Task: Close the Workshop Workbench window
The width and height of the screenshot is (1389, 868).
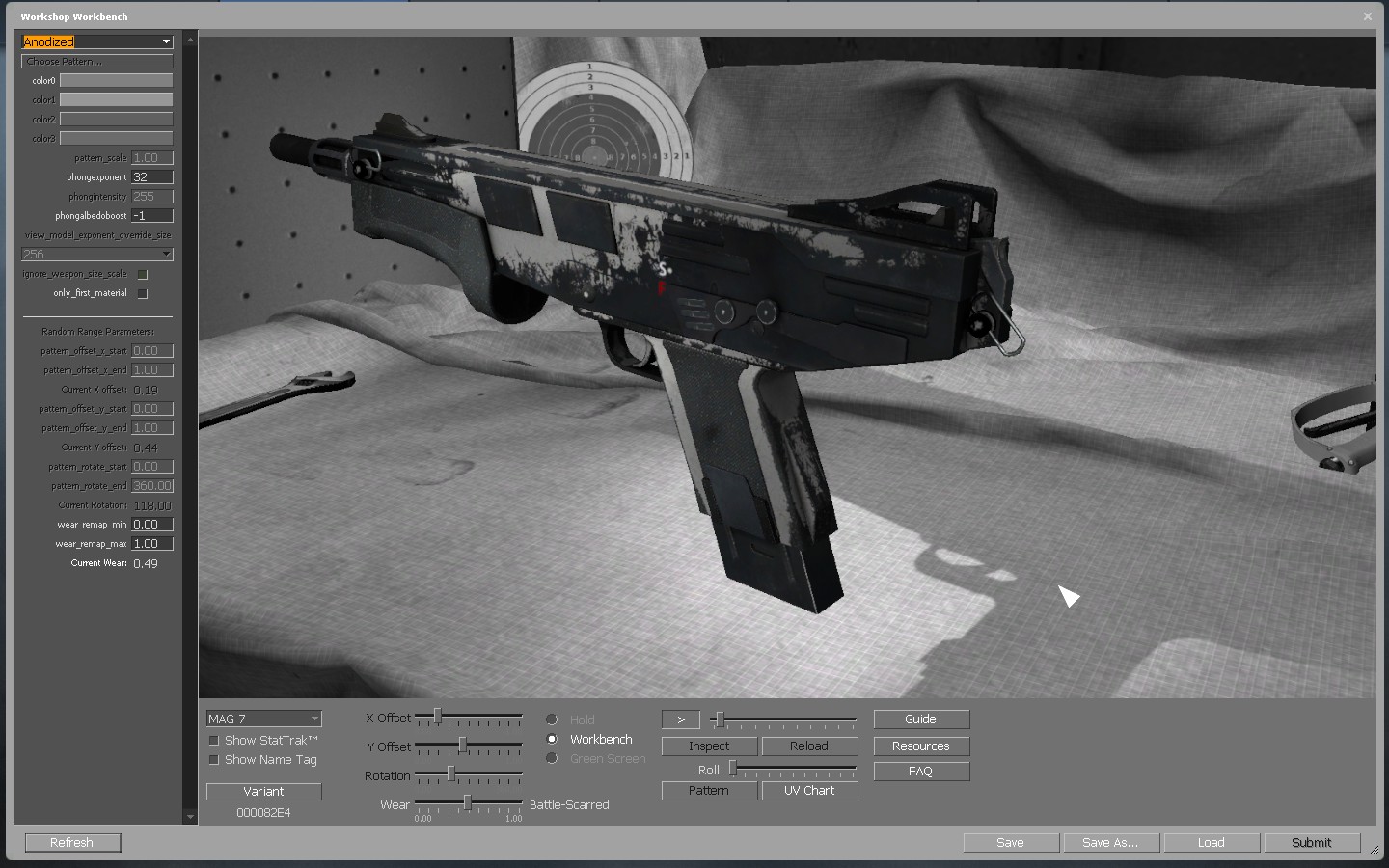Action: click(1367, 16)
